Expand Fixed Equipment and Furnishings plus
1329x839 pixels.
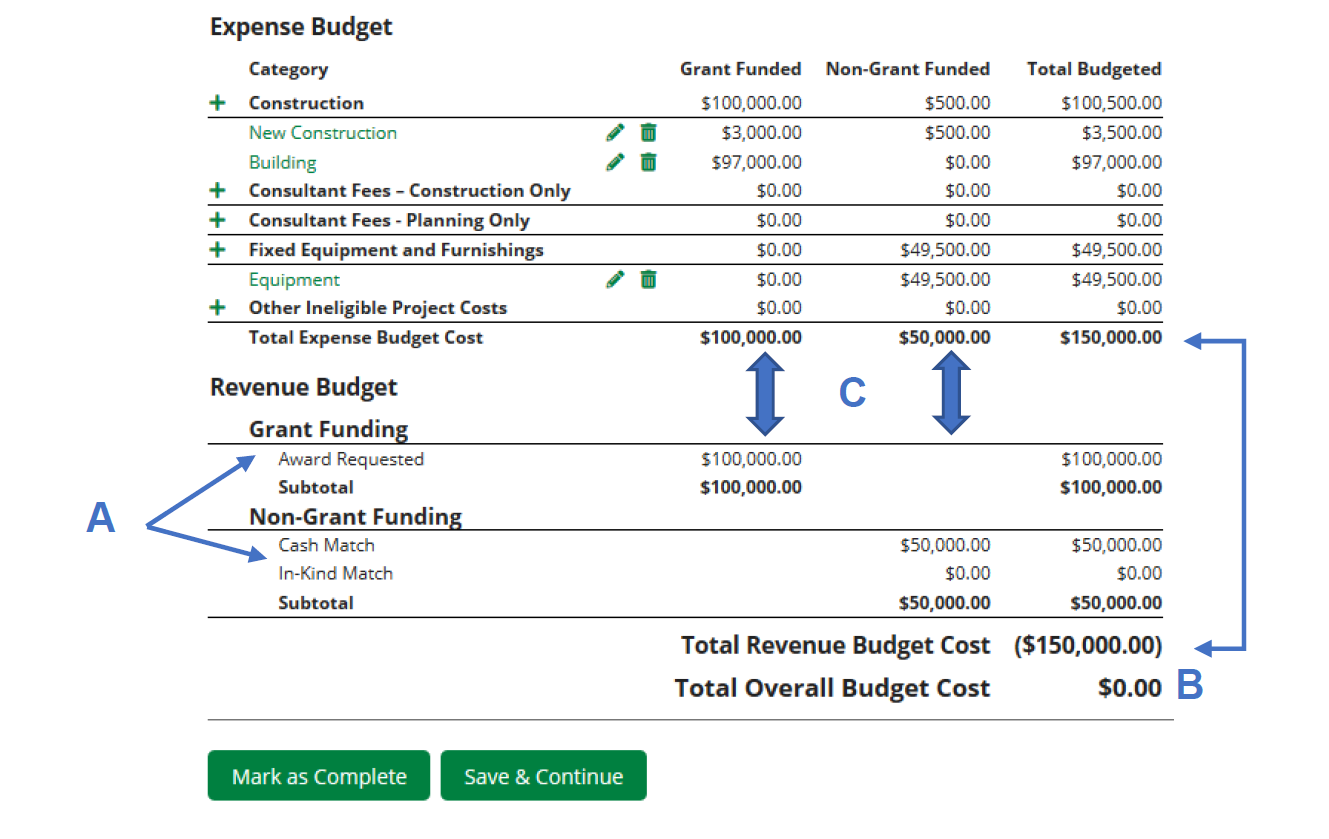coord(218,250)
